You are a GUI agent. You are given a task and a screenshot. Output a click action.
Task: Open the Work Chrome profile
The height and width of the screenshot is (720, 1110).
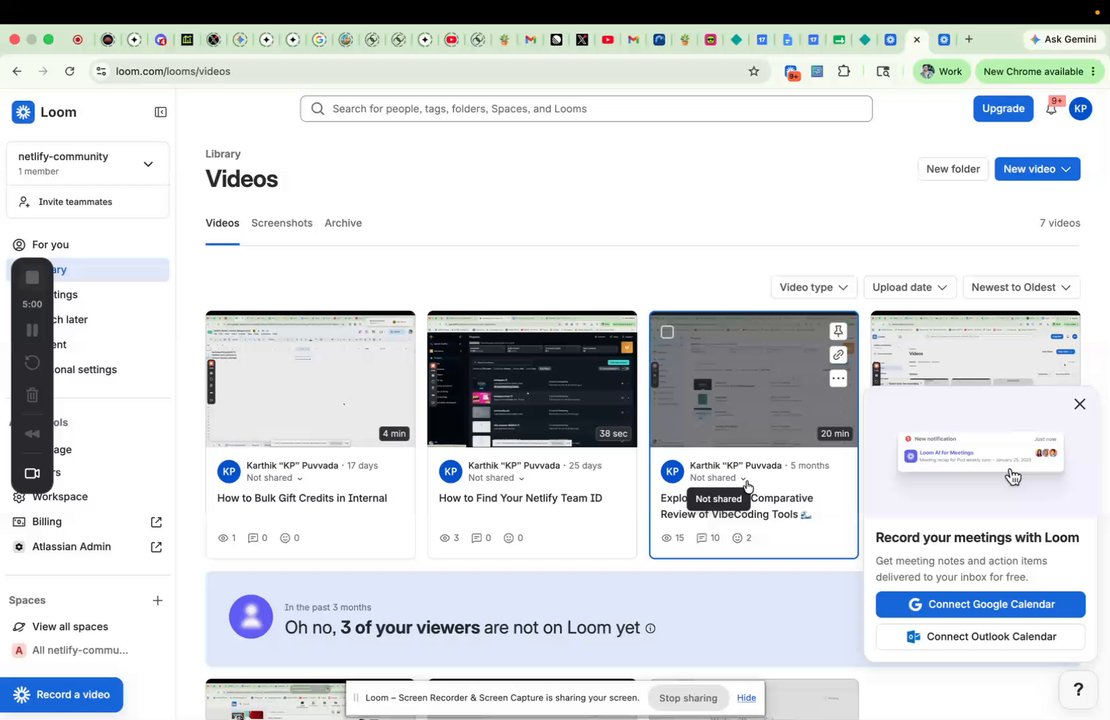(941, 71)
